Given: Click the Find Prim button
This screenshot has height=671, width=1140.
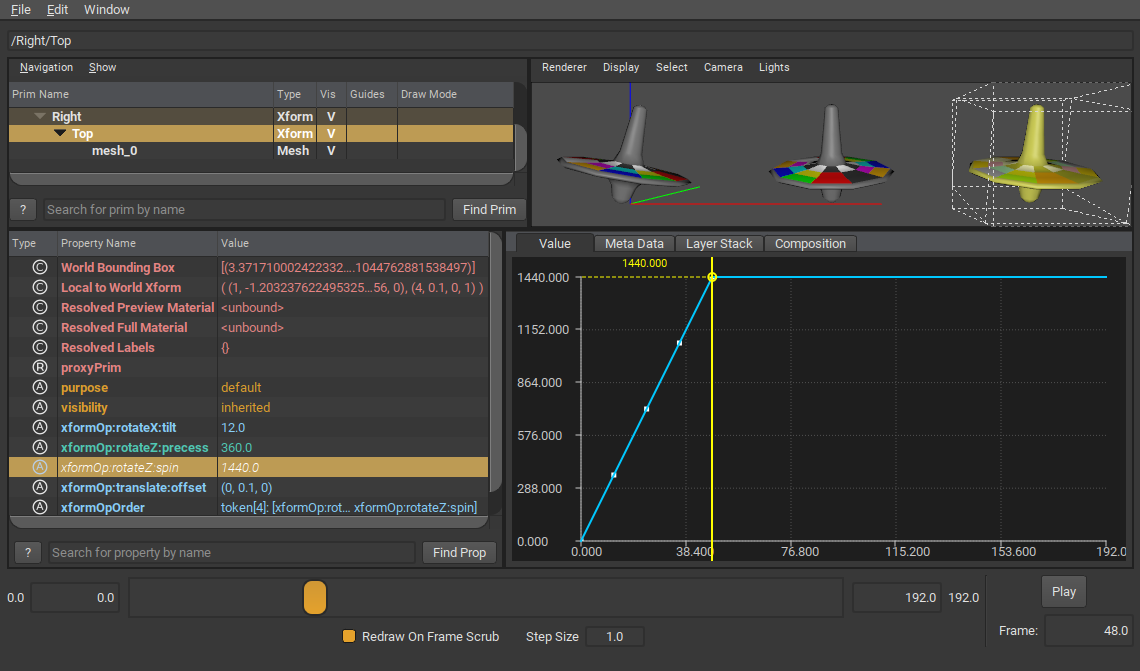Looking at the screenshot, I should tap(489, 209).
